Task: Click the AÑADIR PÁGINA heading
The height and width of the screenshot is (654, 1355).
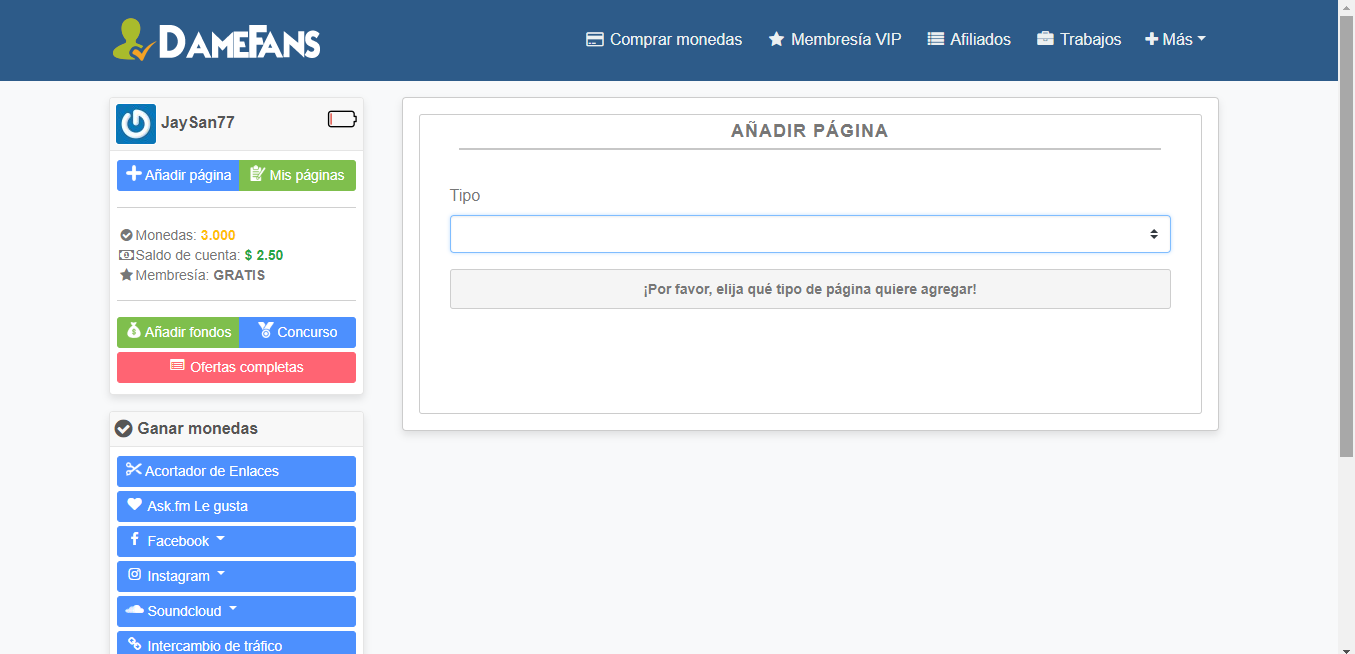Action: (810, 131)
